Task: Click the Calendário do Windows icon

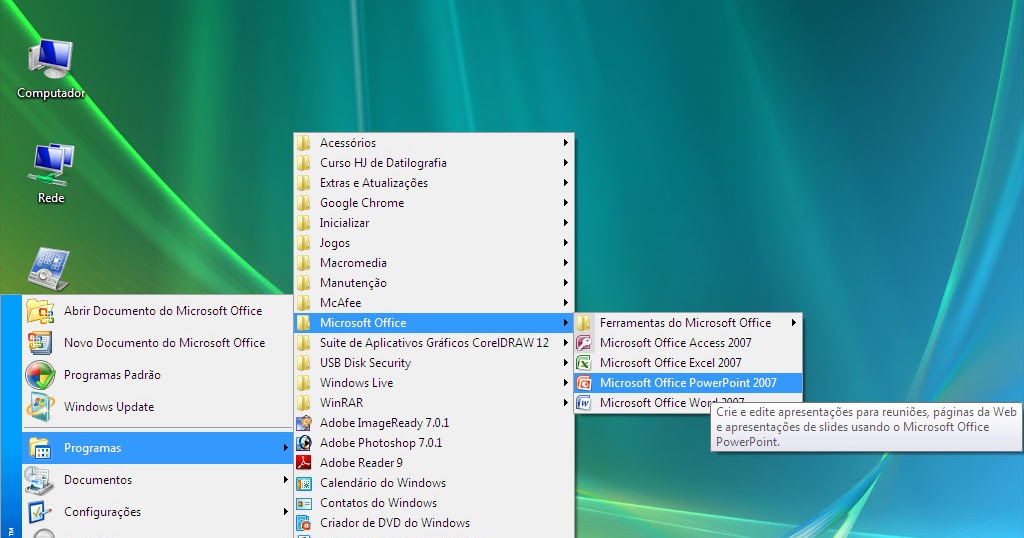Action: pyautogui.click(x=304, y=483)
